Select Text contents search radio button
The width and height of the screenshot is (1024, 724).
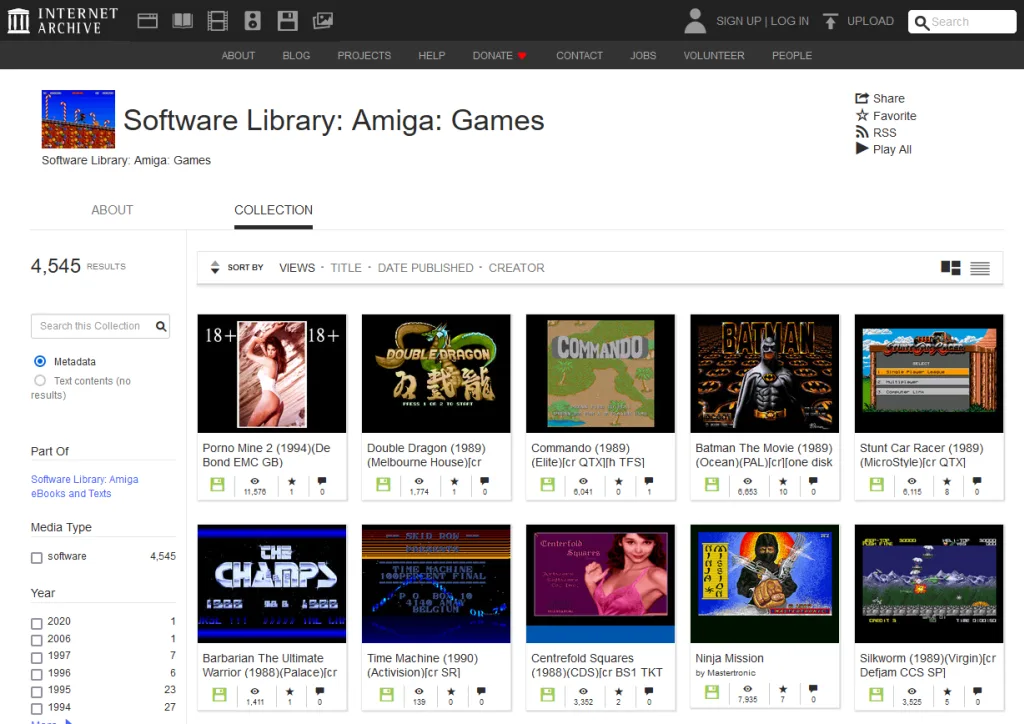point(40,381)
